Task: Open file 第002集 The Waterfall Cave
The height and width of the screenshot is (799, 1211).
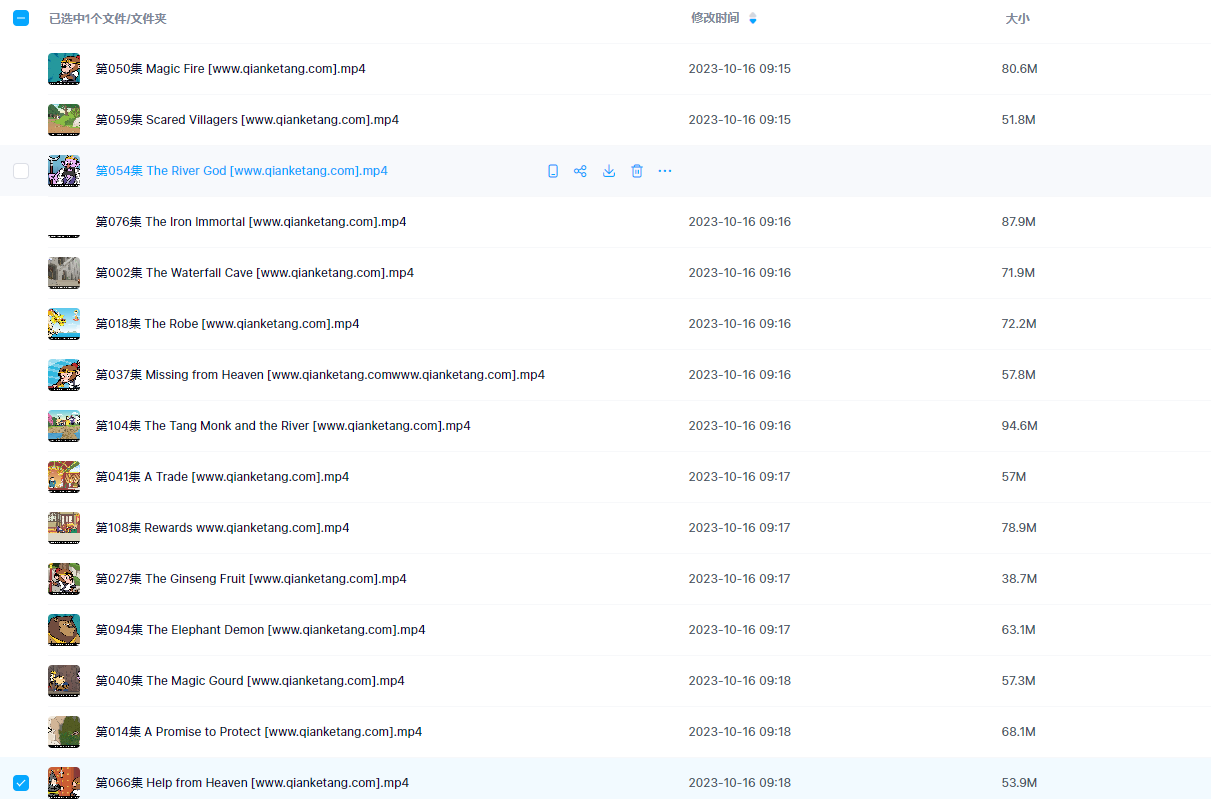Action: click(254, 273)
